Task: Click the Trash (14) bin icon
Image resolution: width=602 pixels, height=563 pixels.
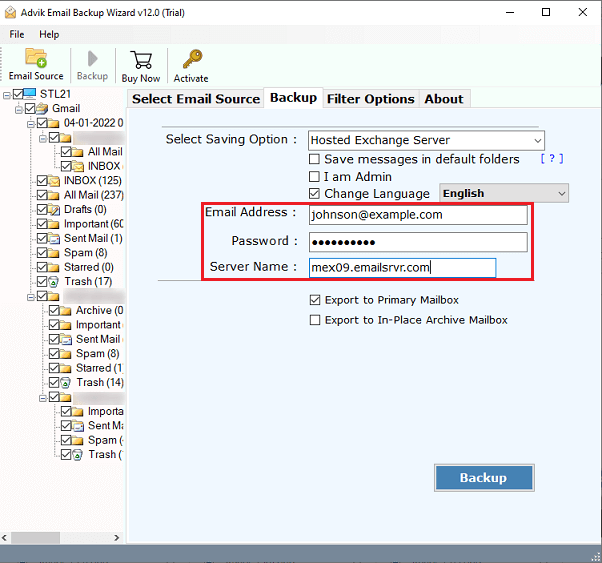Action: coord(66,383)
